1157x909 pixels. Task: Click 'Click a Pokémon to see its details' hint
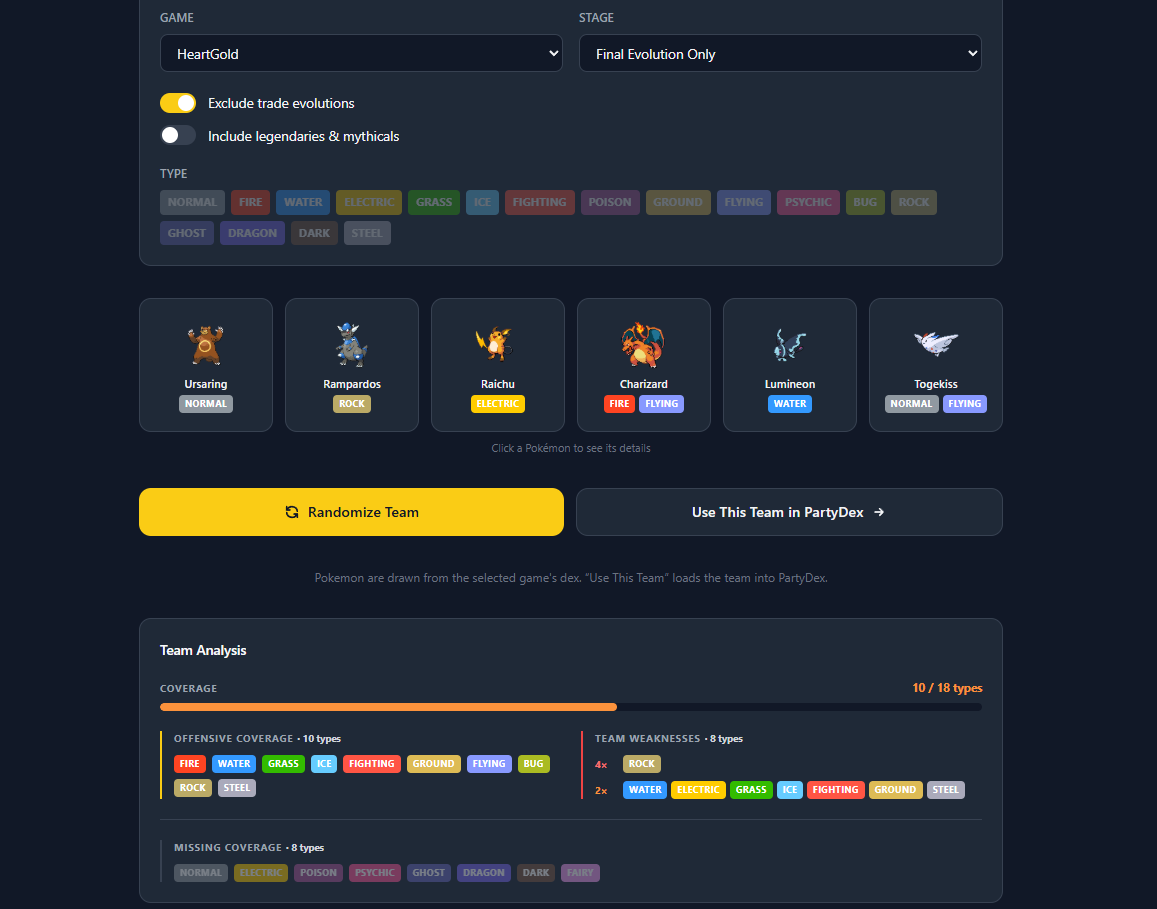tap(571, 448)
